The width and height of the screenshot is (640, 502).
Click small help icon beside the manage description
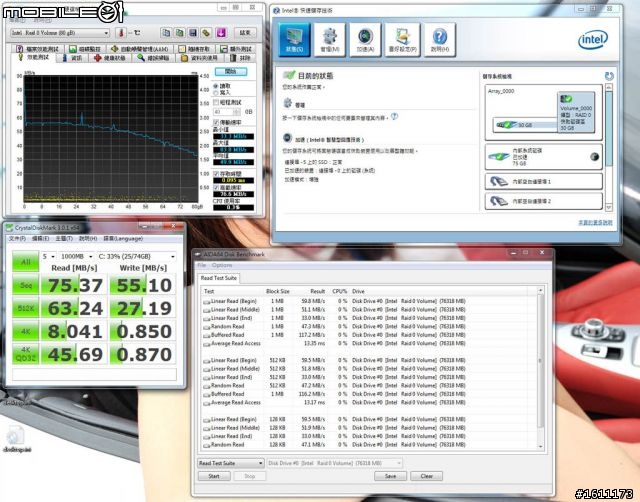[x=394, y=117]
